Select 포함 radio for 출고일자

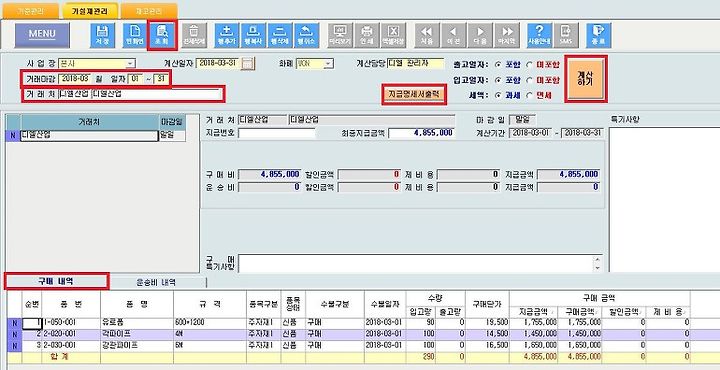point(498,65)
